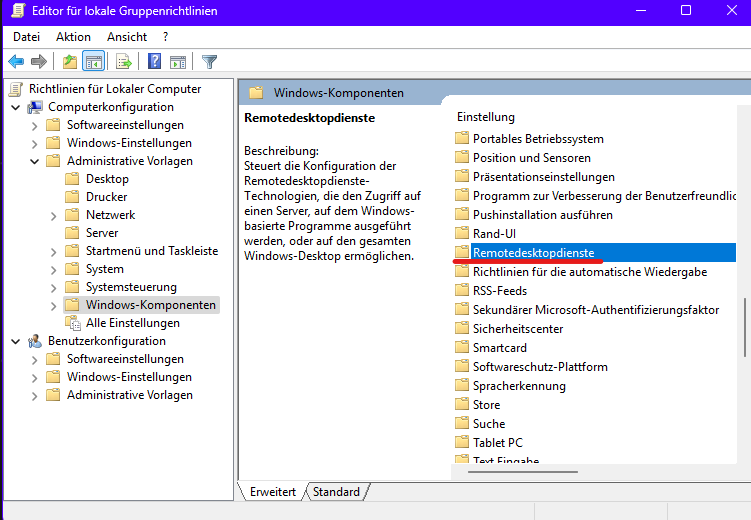
Task: Toggle the show/hide console tree icon
Action: 93,61
